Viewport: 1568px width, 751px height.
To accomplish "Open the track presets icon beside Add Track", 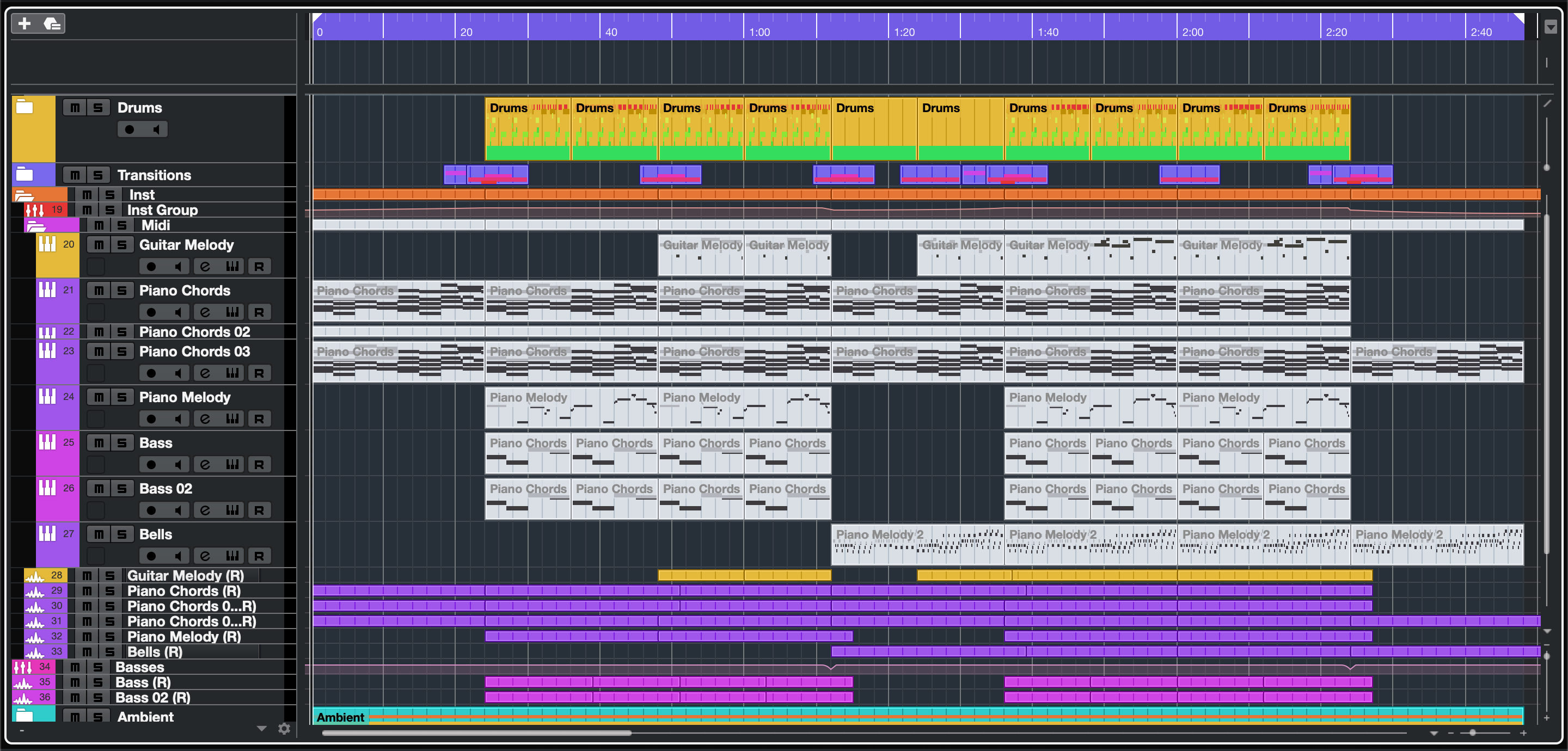I will tap(52, 24).
